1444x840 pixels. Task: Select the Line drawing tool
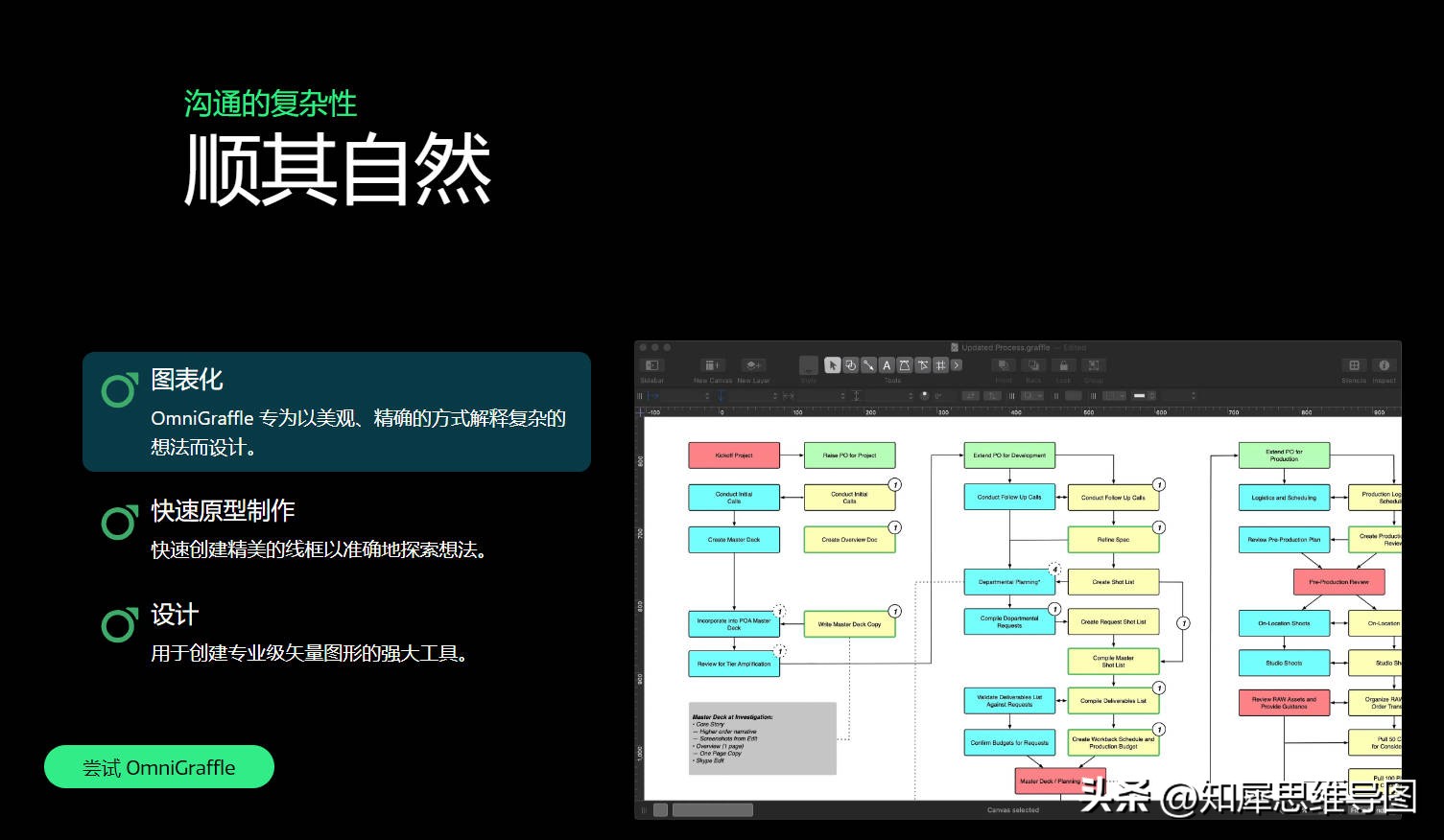870,365
